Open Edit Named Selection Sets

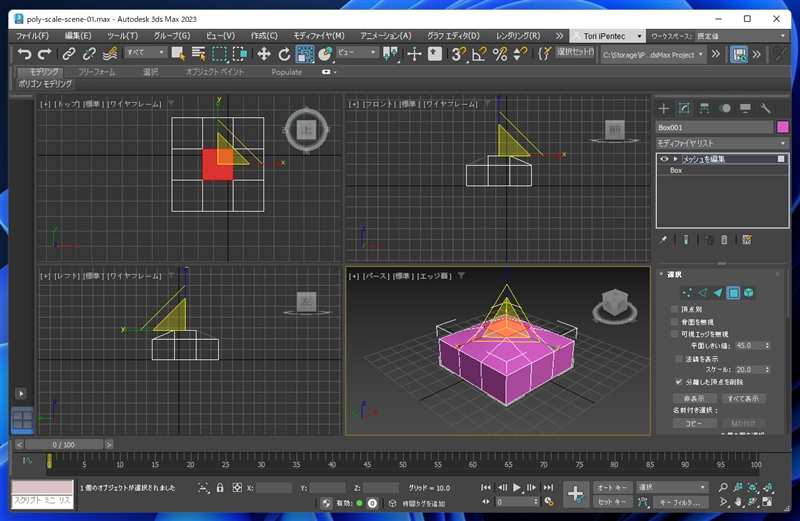click(x=544, y=54)
